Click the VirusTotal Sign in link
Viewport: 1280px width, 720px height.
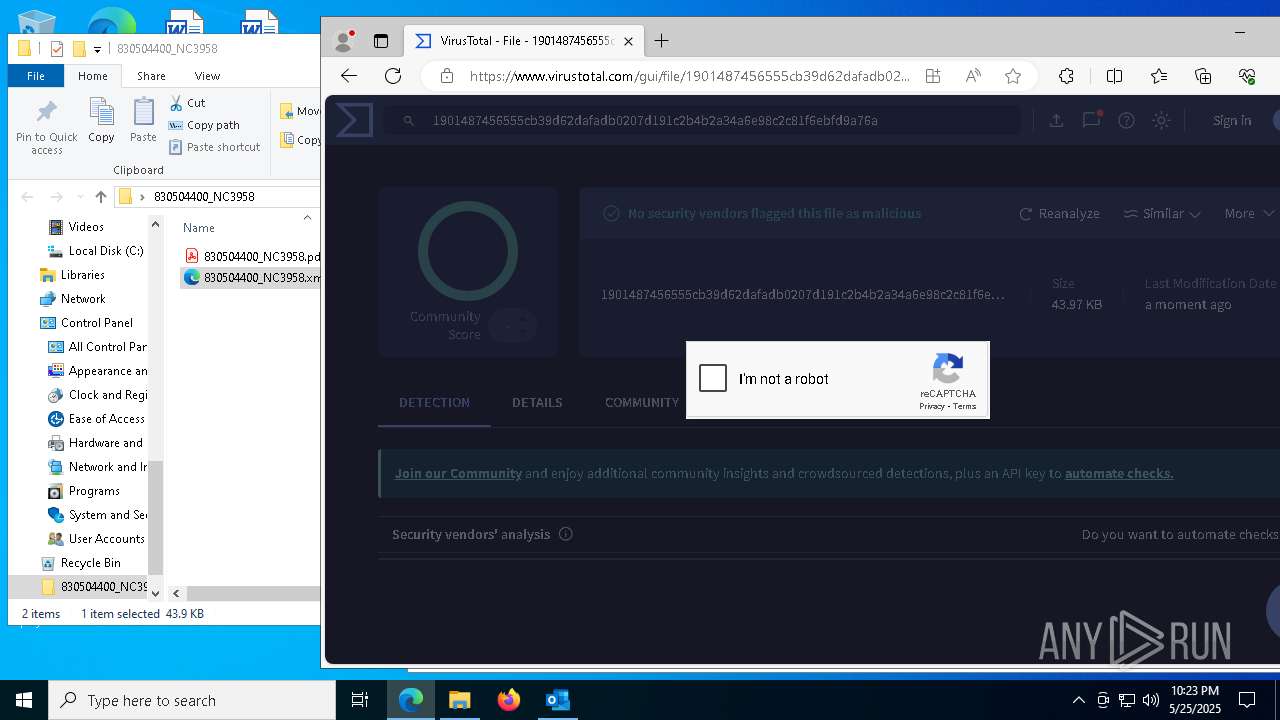point(1232,120)
